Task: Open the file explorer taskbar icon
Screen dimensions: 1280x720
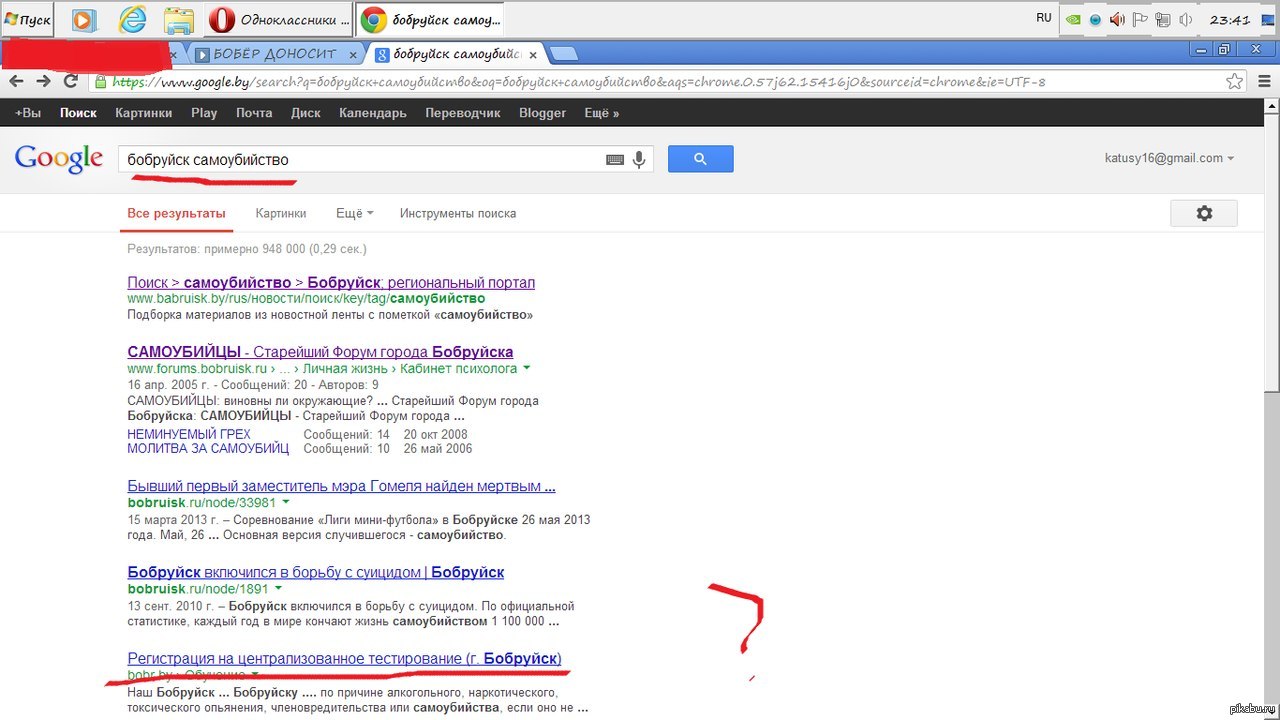Action: tap(179, 19)
